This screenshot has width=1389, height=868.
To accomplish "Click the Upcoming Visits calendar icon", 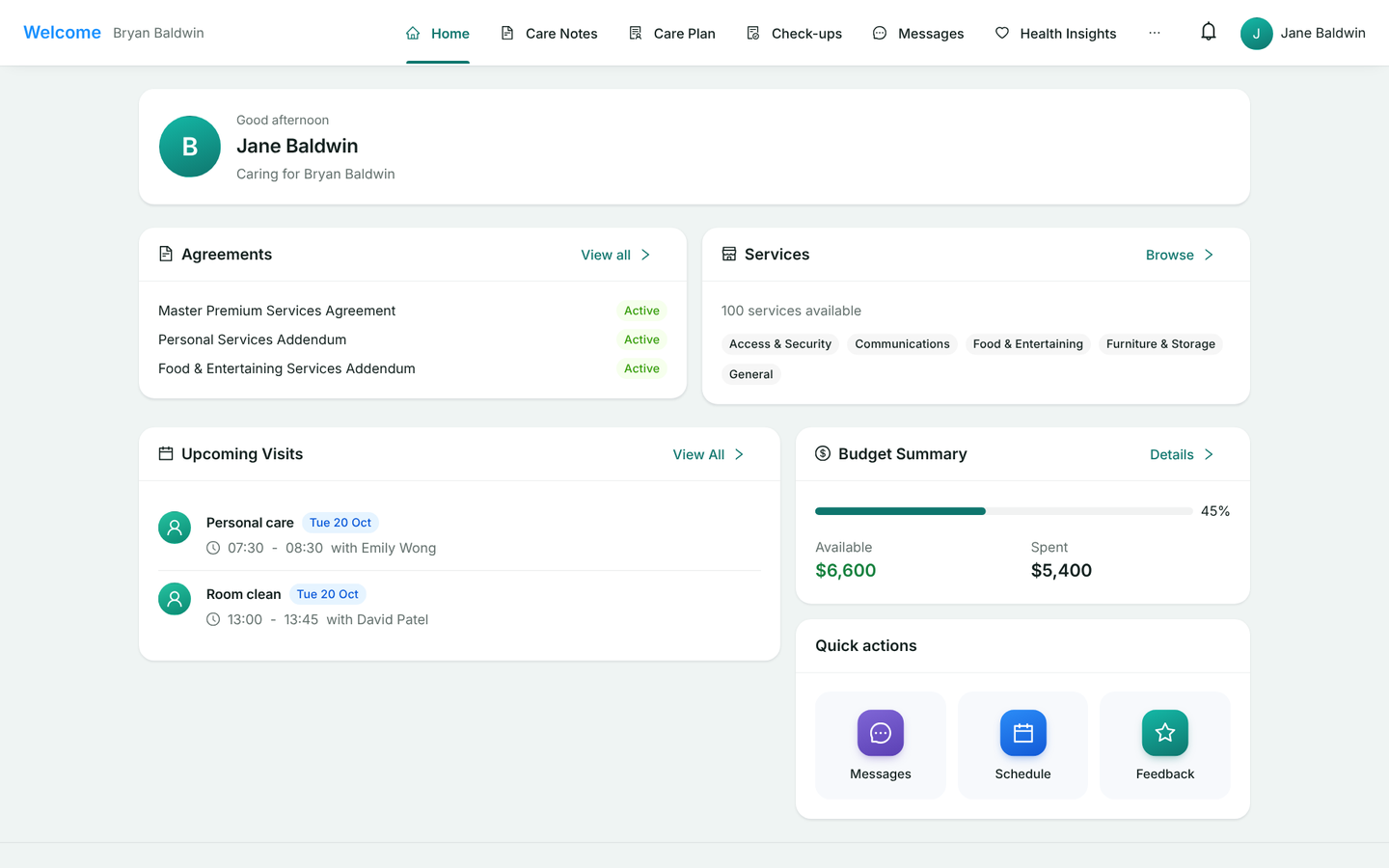I will [x=166, y=453].
